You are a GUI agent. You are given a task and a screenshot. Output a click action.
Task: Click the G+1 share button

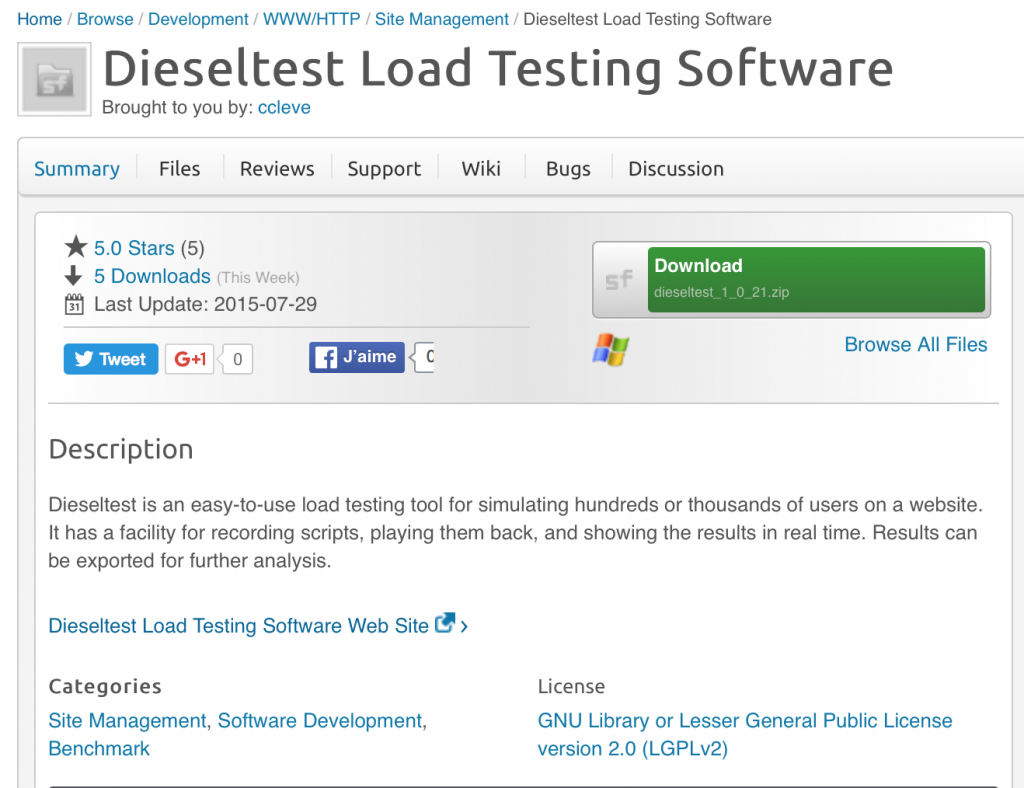[189, 358]
